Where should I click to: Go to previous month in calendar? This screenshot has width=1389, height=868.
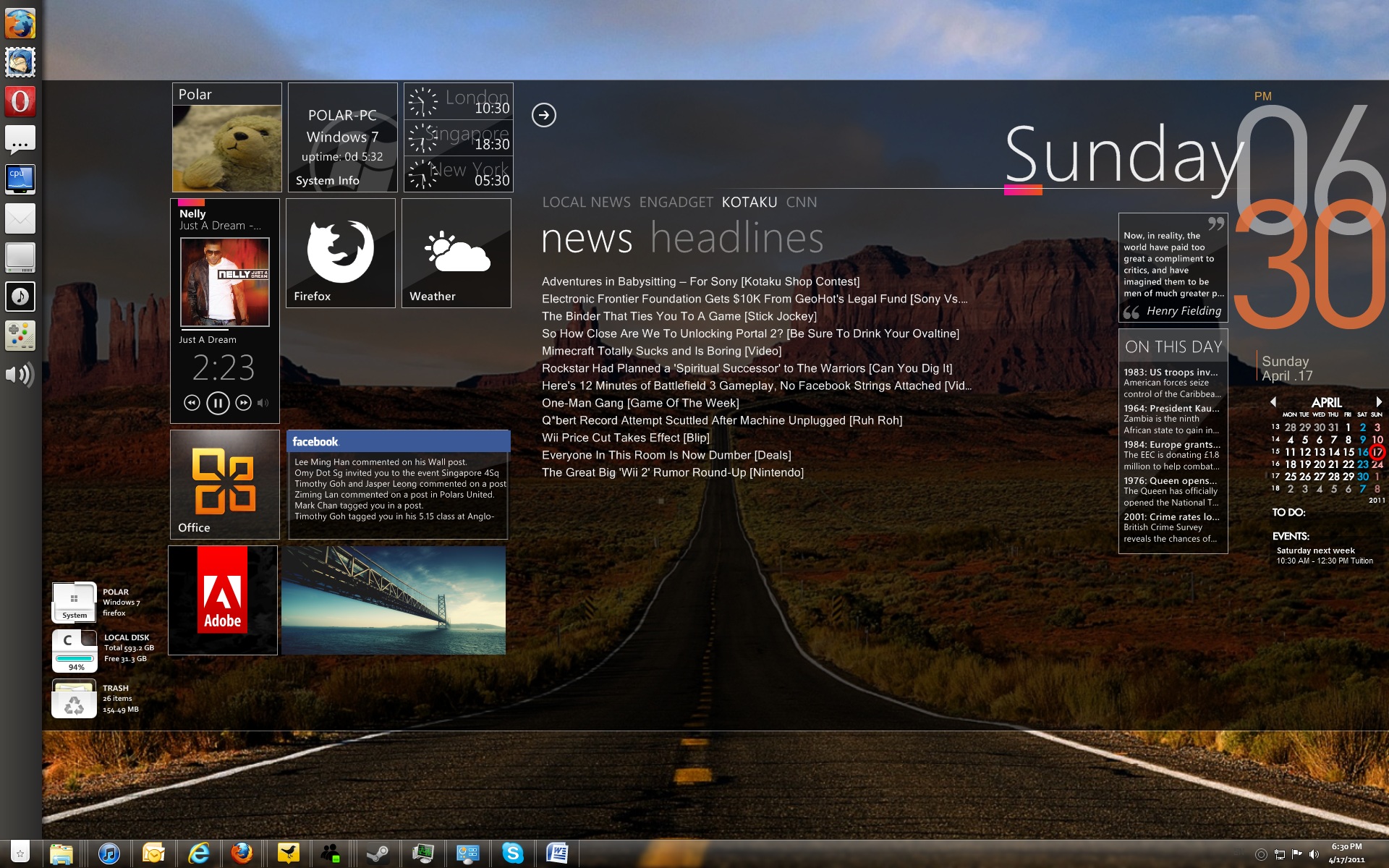point(1273,401)
